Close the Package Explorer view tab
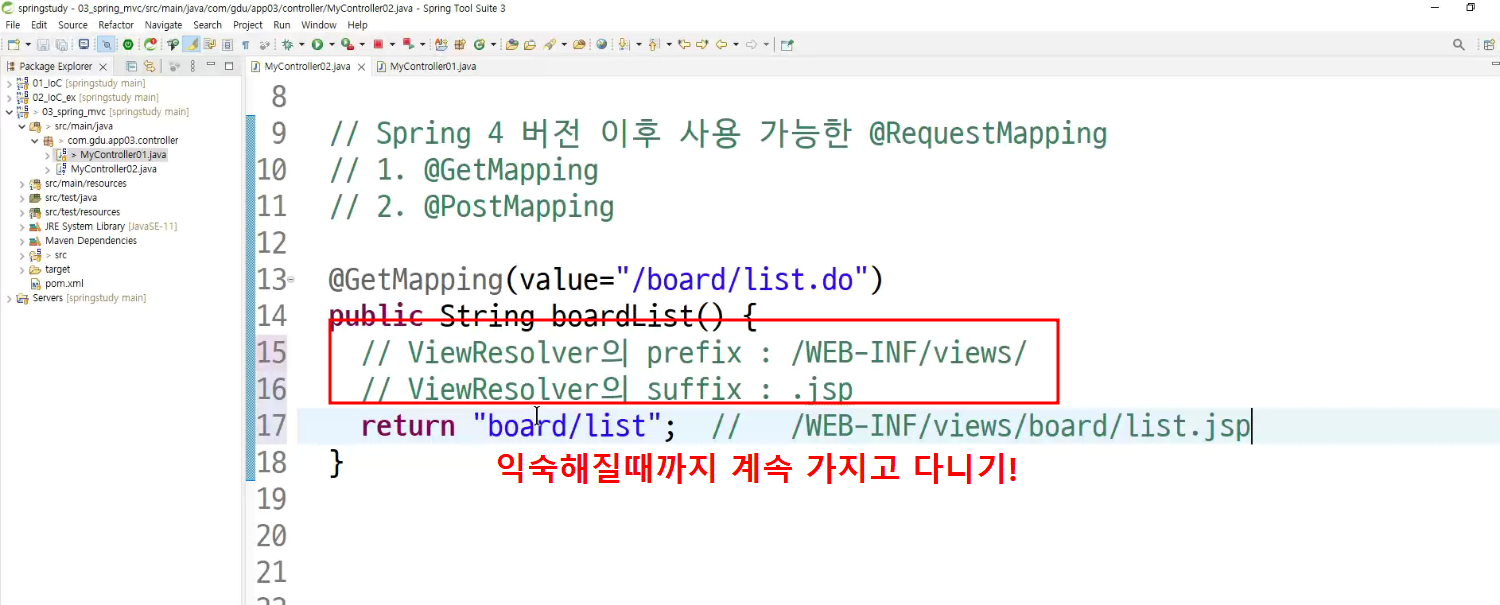This screenshot has width=1500, height=605. 103,66
